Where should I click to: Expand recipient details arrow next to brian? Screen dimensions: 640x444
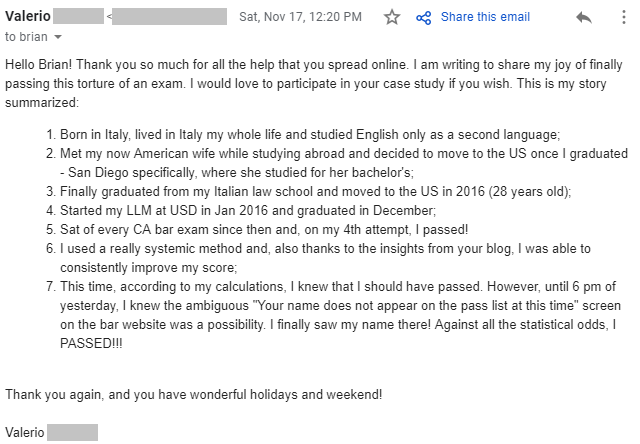58,37
